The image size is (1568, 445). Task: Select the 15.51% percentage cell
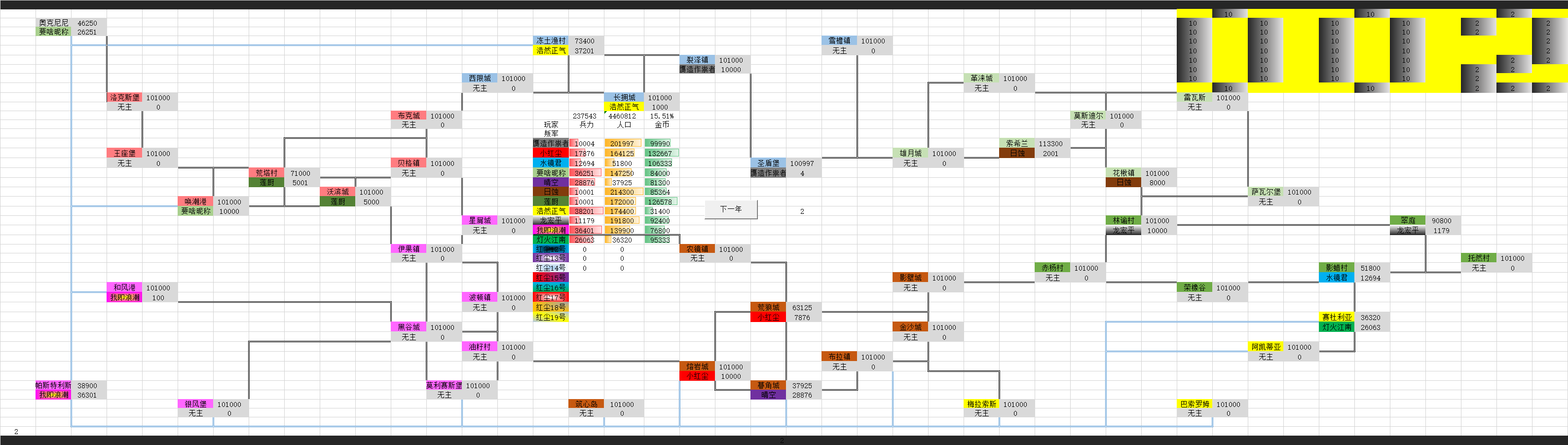pyautogui.click(x=662, y=116)
